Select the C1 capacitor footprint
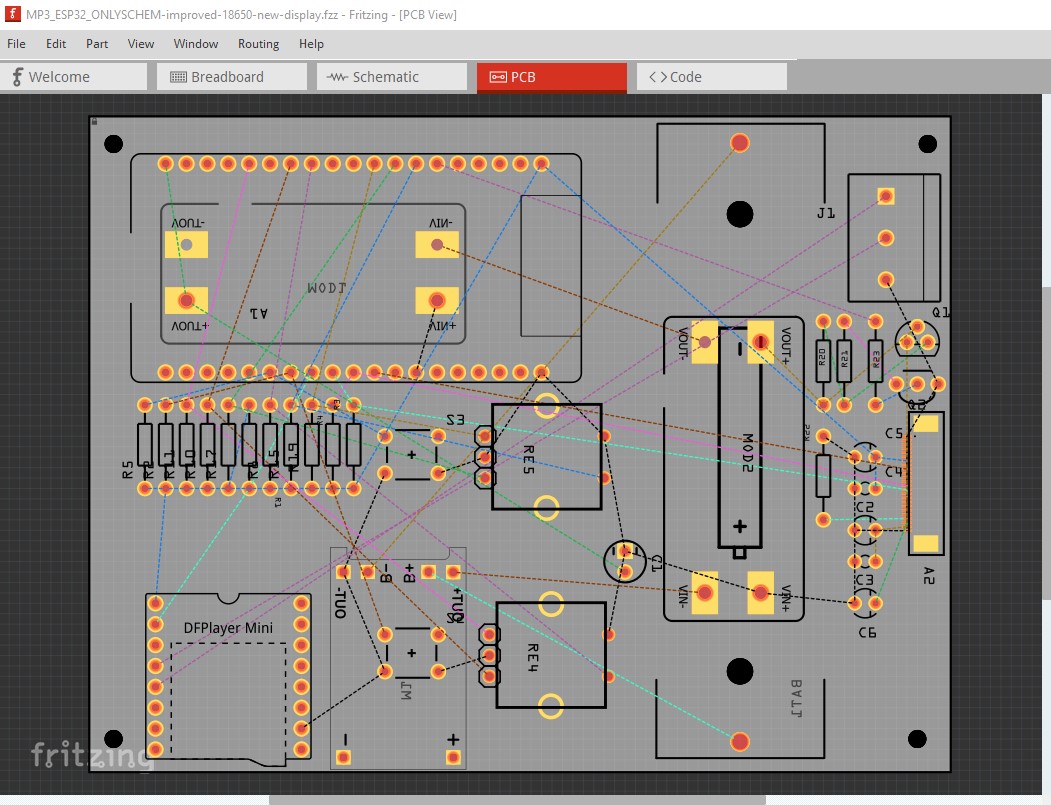The width and height of the screenshot is (1051, 805). point(625,561)
